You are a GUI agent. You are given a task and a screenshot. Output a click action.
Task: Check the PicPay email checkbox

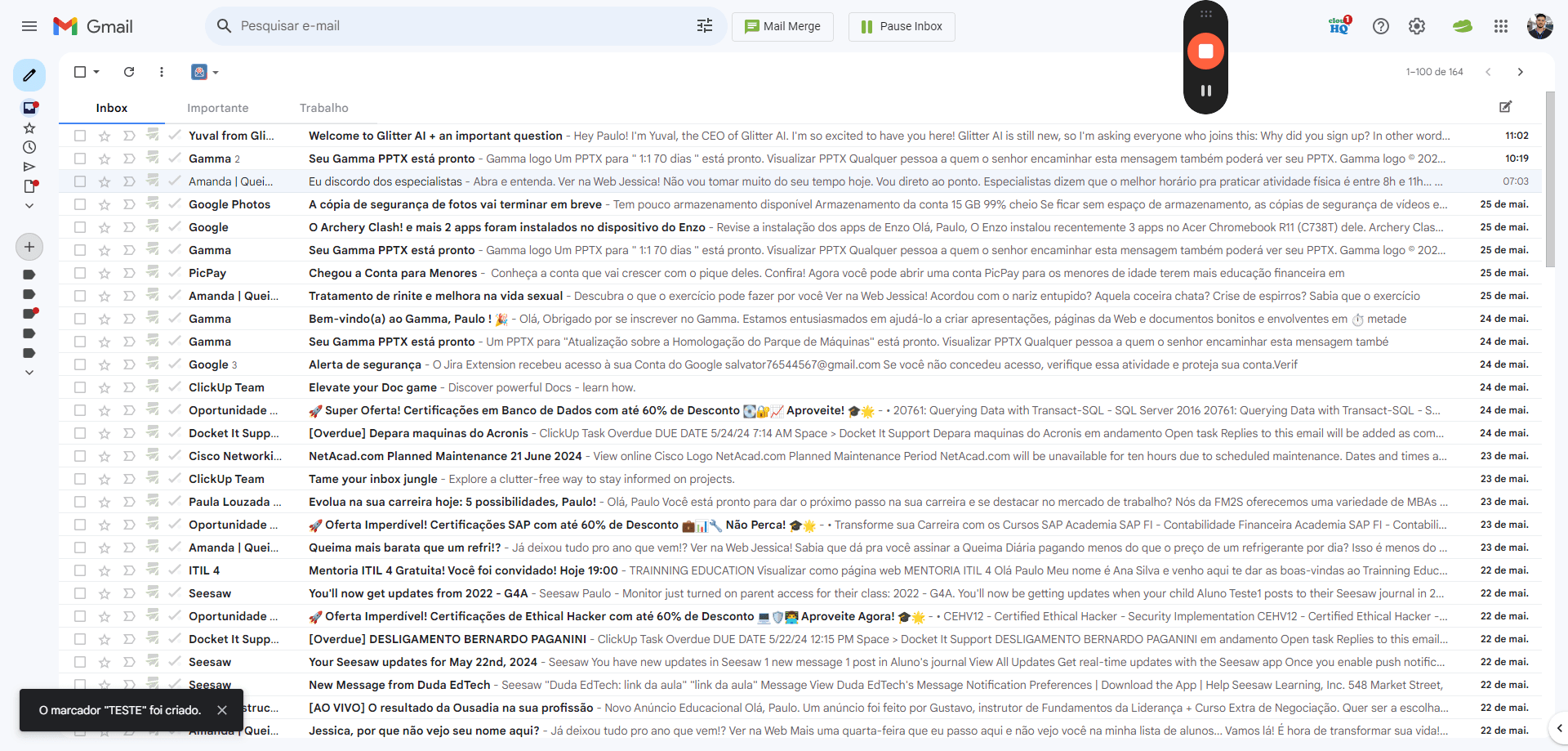tap(80, 273)
